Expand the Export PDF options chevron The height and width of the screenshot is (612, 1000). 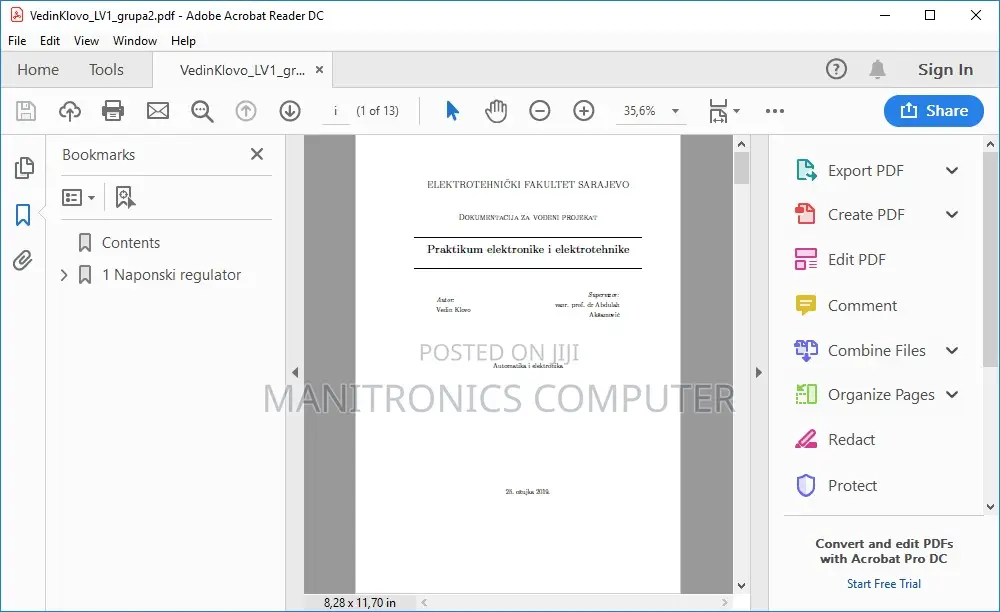coord(951,170)
